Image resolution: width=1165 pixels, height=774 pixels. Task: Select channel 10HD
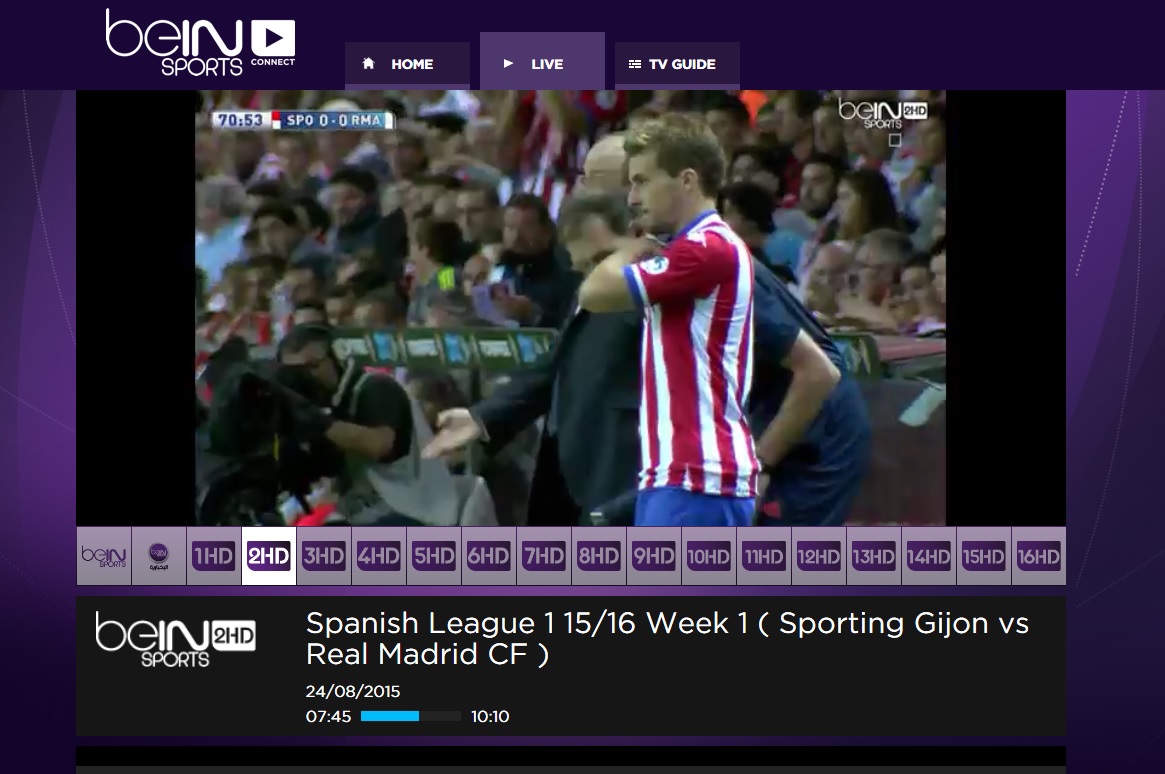click(709, 556)
